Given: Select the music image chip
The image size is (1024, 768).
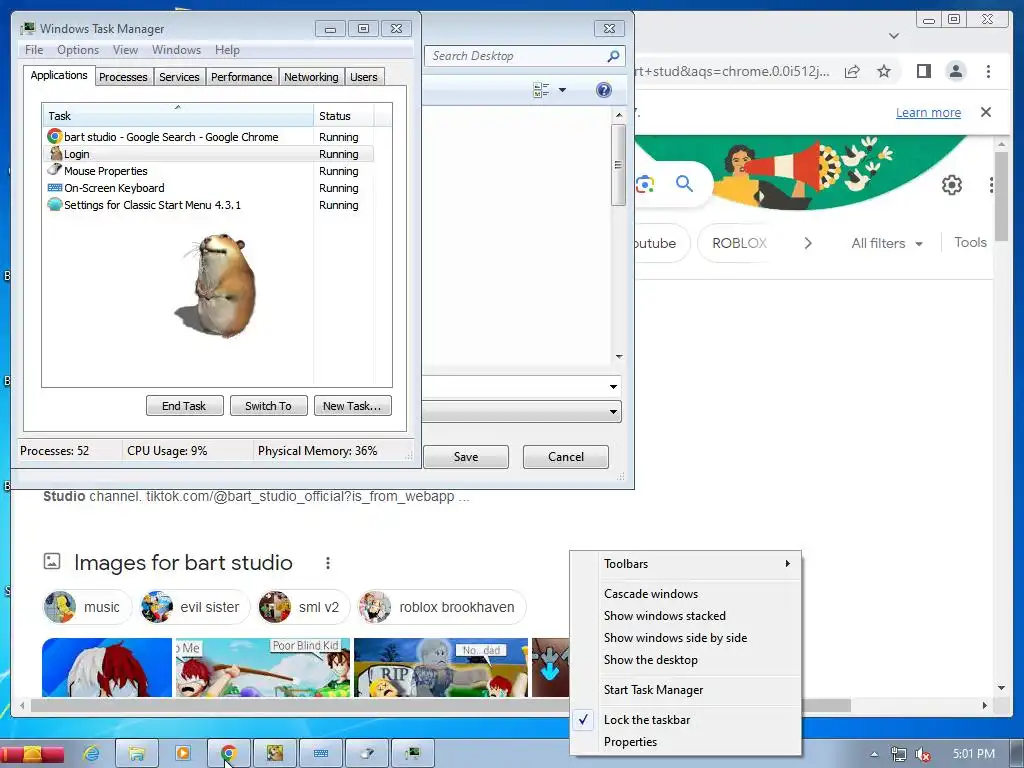Looking at the screenshot, I should [88, 607].
